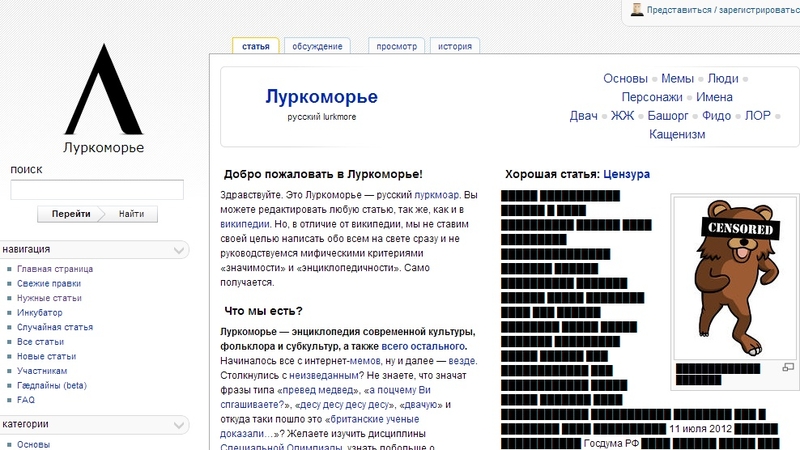Enlarge the censored bear thumbnail via magnify icon

788,367
